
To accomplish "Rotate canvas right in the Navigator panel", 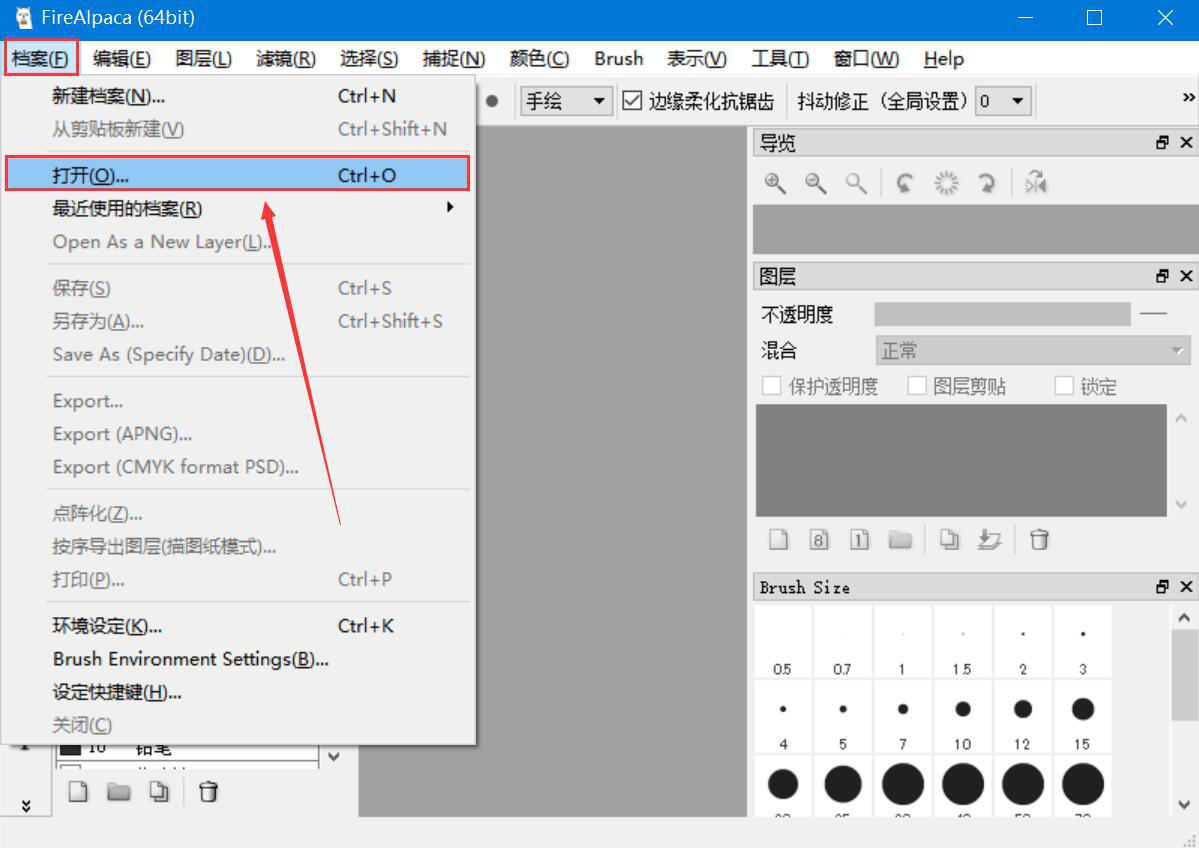I will [986, 184].
